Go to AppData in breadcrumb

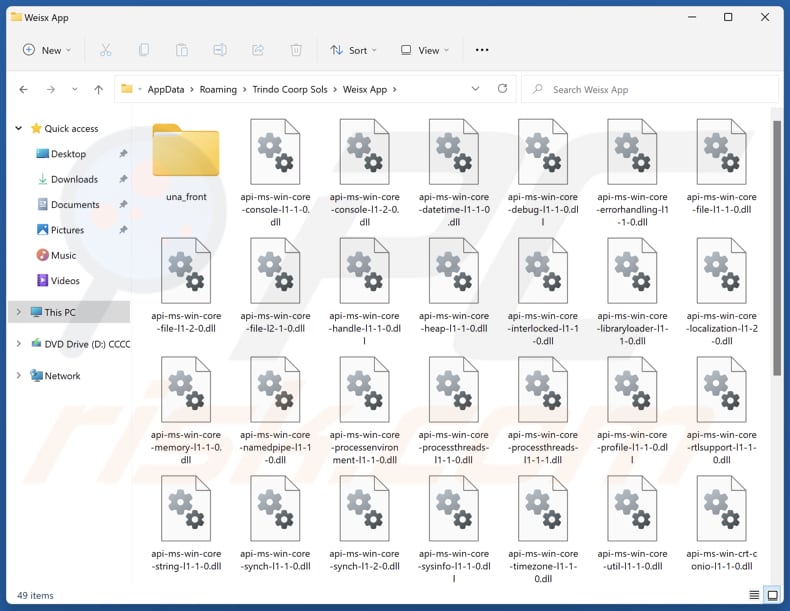pos(166,90)
